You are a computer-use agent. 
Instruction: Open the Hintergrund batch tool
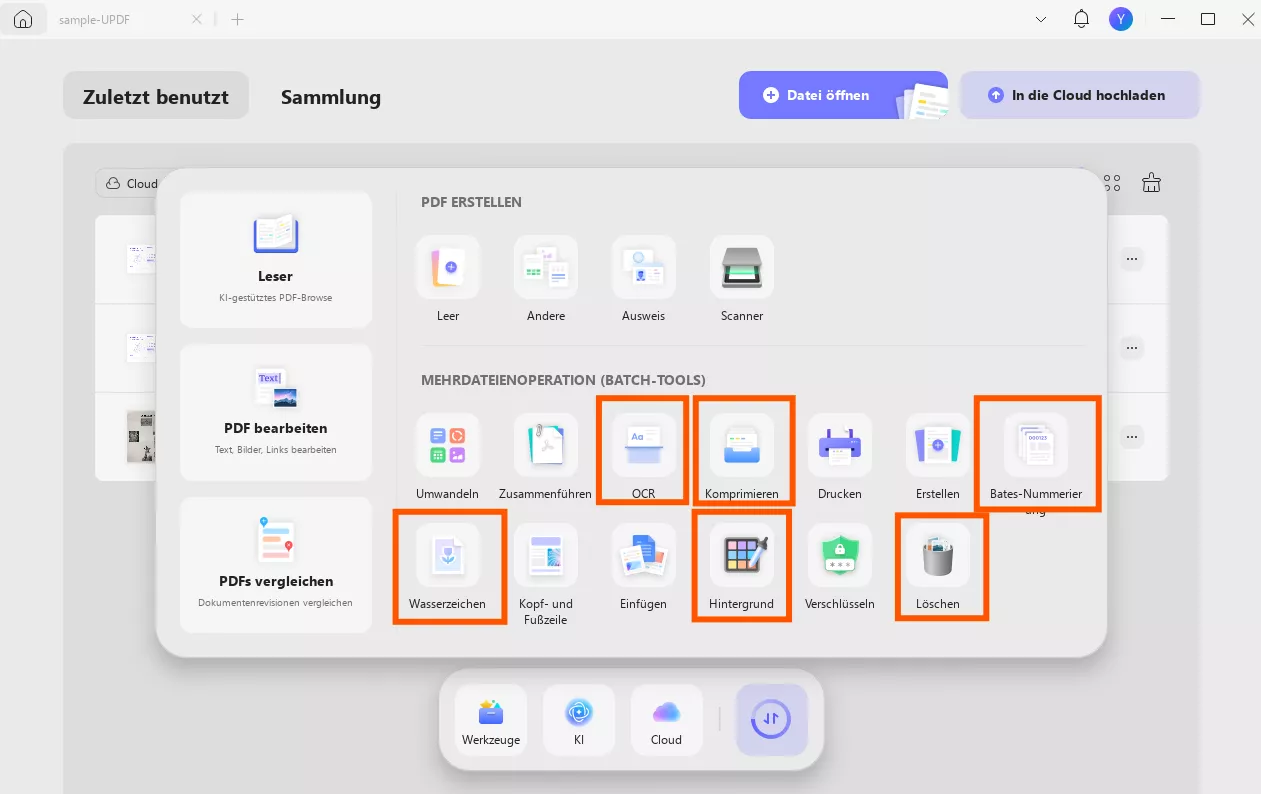point(742,555)
